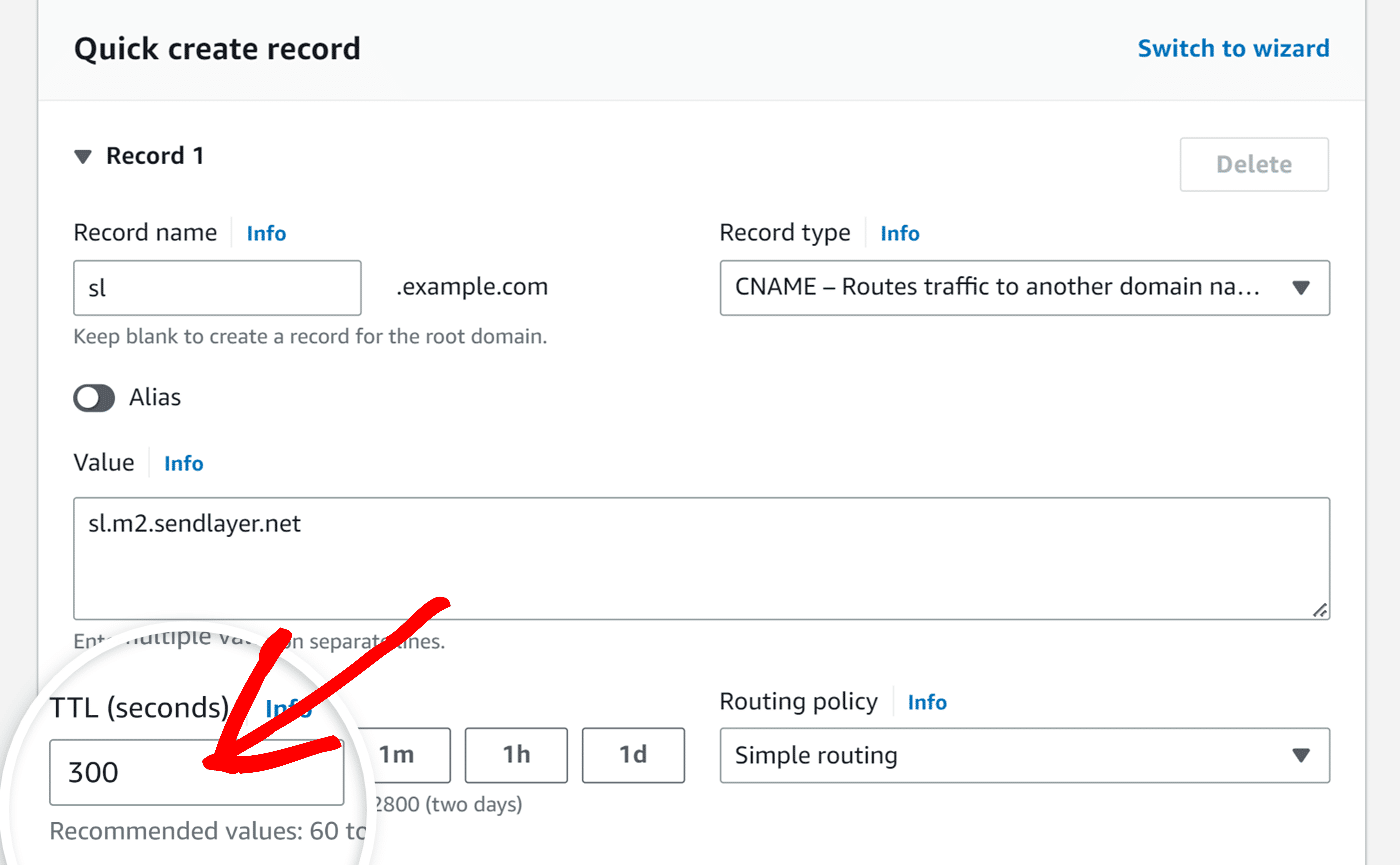
Task: Click into the Record name field
Action: click(216, 288)
